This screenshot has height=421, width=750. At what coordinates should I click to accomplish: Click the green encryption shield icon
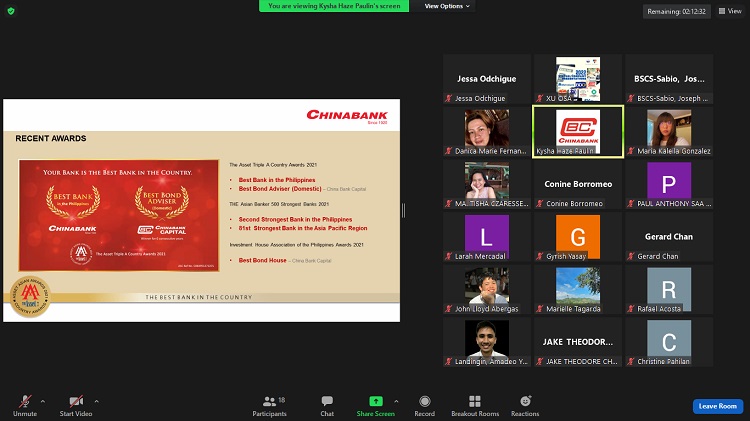(x=11, y=11)
